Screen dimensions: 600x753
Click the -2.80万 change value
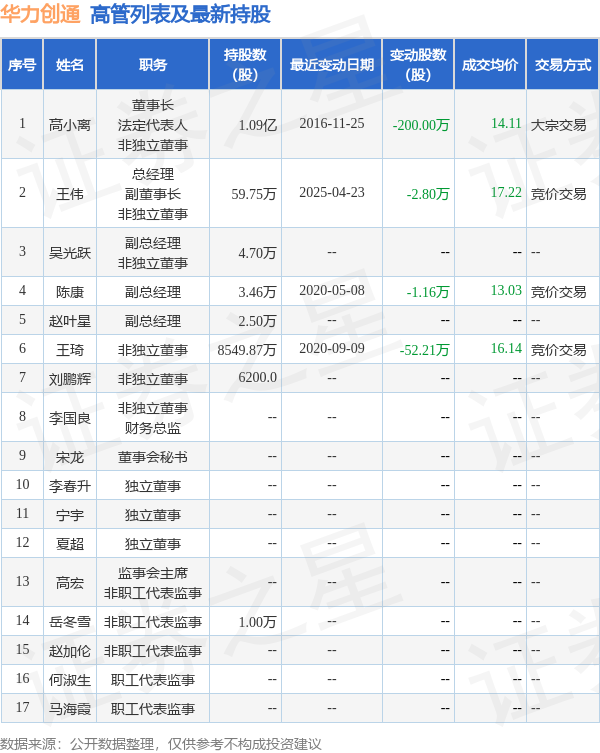click(428, 194)
